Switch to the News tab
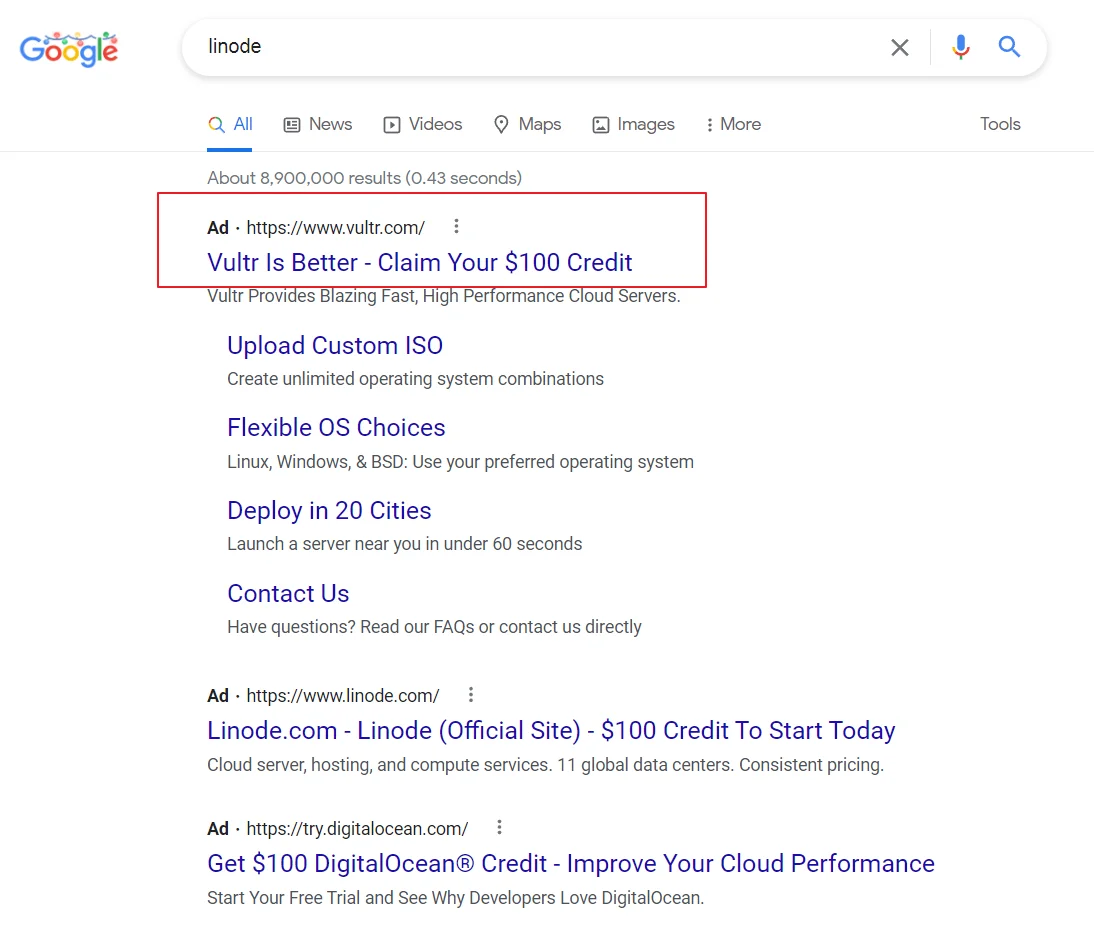 (318, 124)
